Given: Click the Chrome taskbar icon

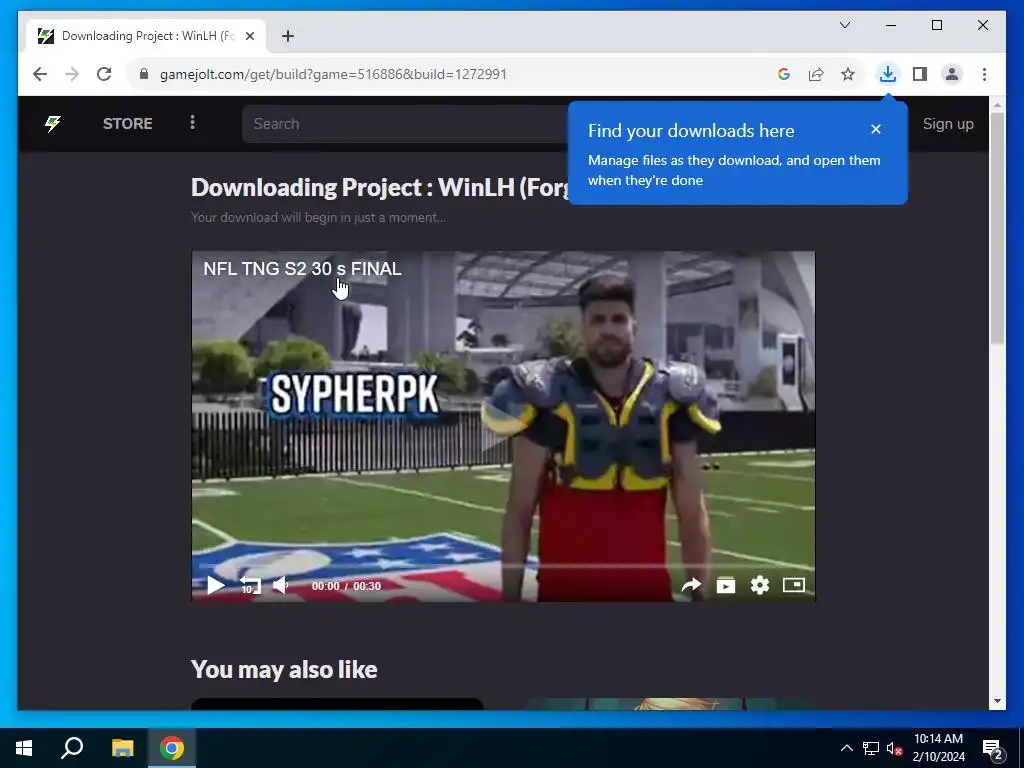Looking at the screenshot, I should pyautogui.click(x=172, y=748).
